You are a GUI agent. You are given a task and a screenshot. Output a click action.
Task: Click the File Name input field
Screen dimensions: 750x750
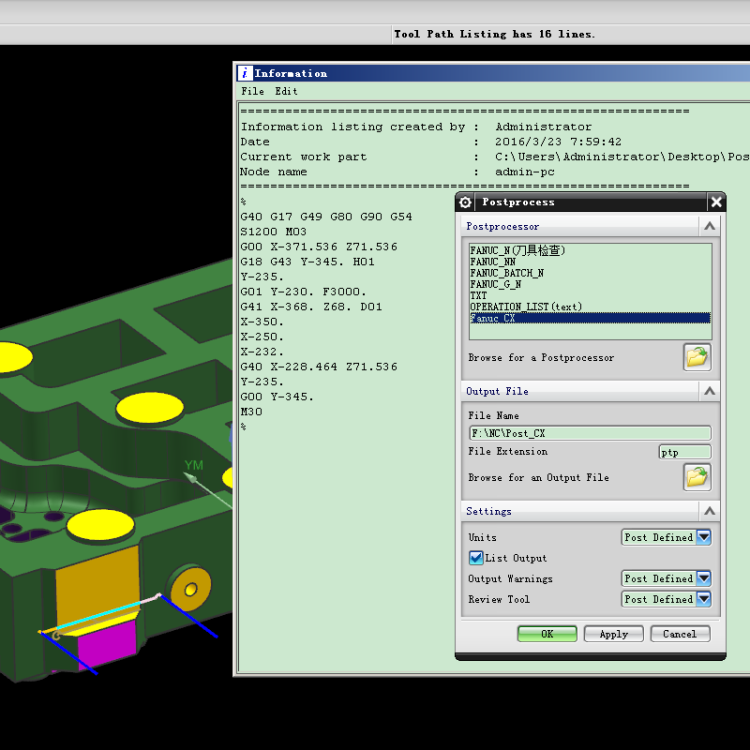point(590,433)
